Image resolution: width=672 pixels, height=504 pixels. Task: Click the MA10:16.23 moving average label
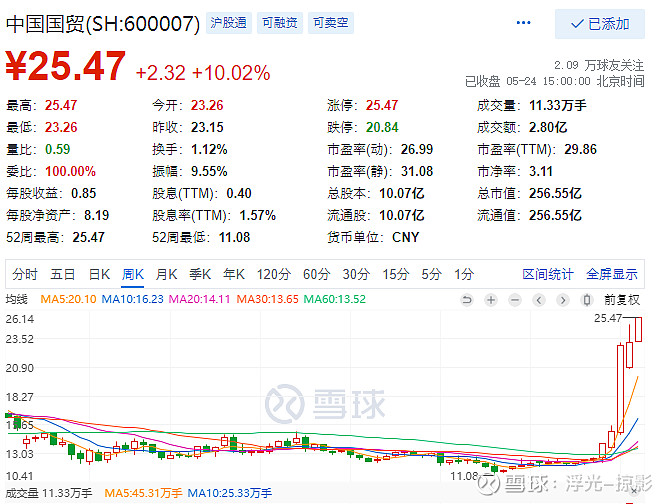pos(132,299)
